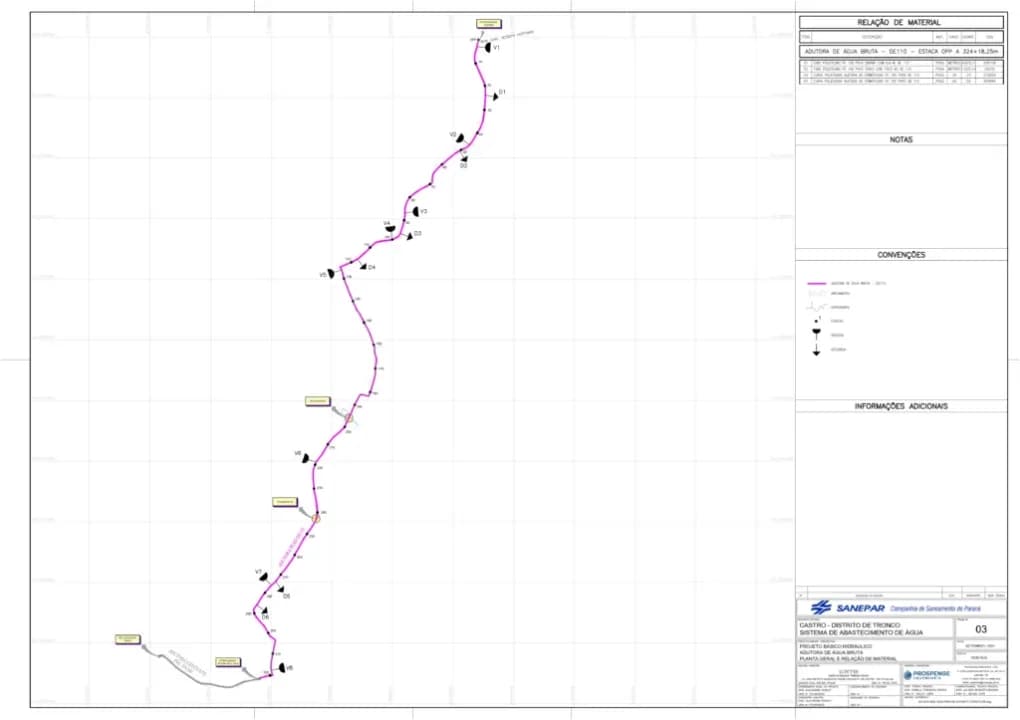Select the valve symbol labeled V2
This screenshot has height=720, width=1020.
click(460, 138)
